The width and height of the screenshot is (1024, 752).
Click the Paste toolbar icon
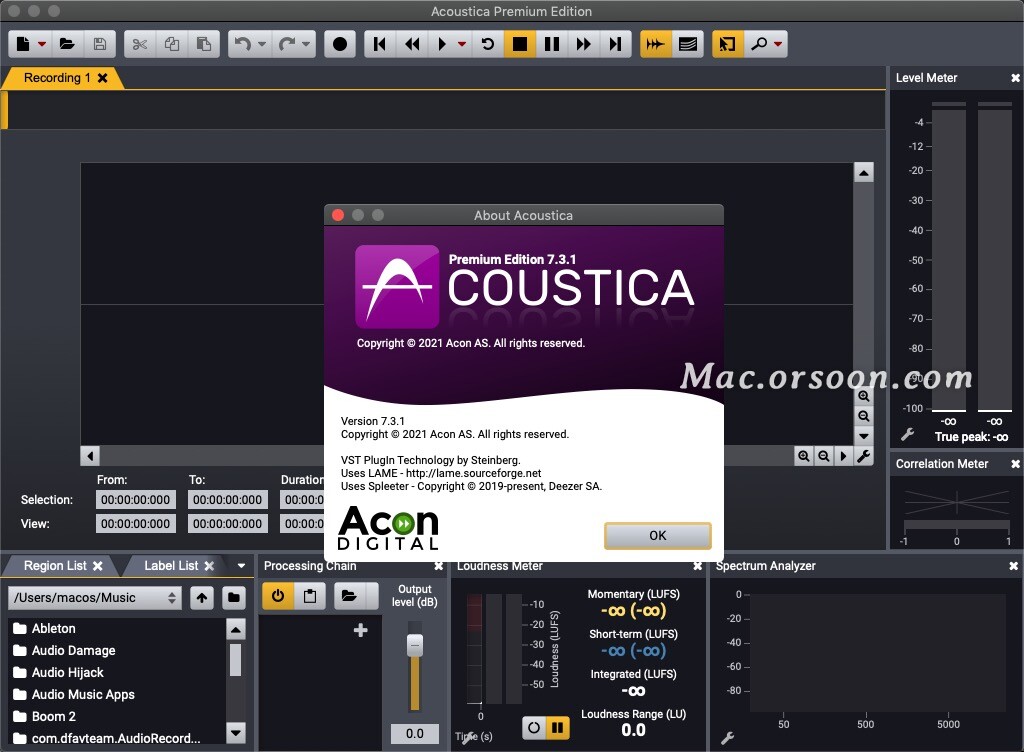204,44
